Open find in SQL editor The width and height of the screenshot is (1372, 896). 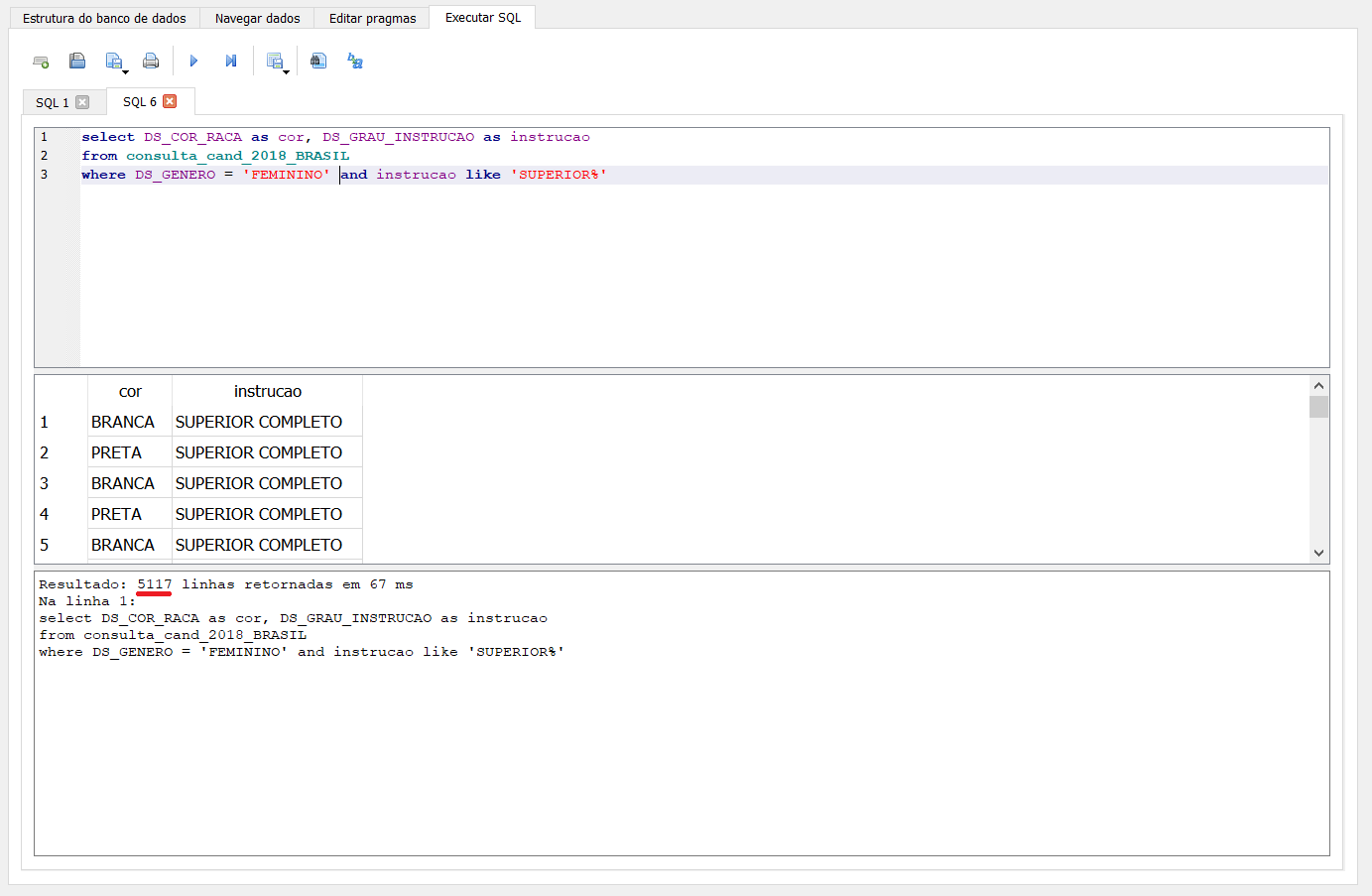[318, 62]
